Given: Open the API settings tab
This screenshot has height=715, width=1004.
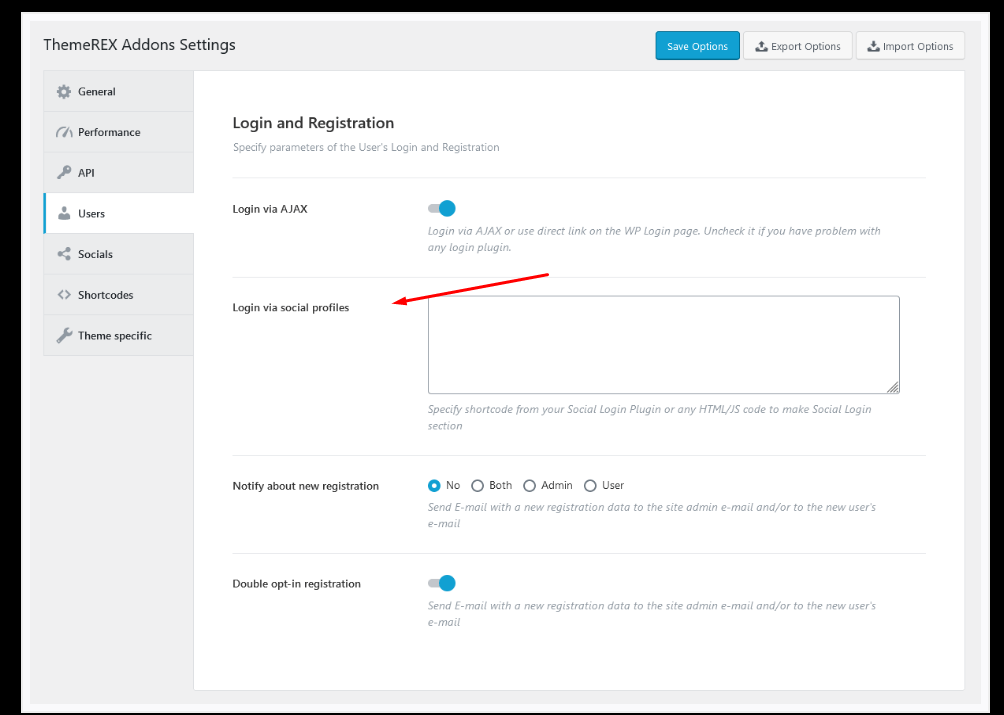Looking at the screenshot, I should 118,173.
